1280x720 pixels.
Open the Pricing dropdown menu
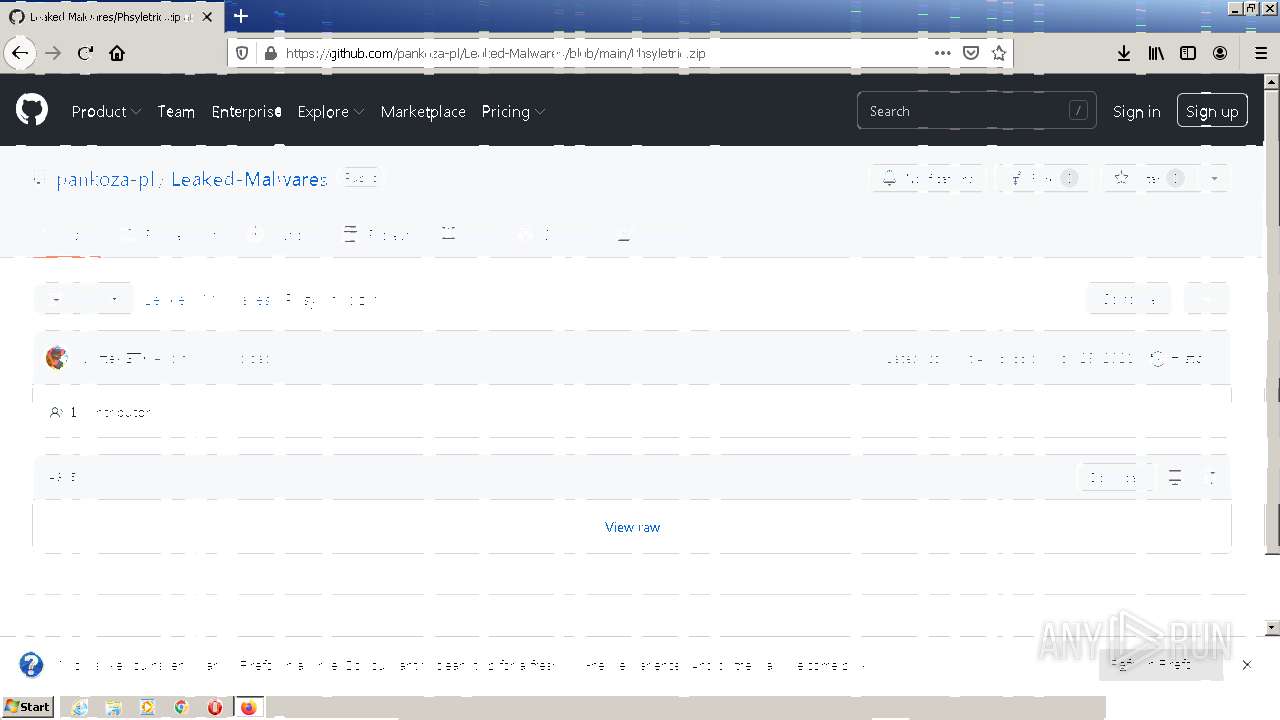(513, 111)
